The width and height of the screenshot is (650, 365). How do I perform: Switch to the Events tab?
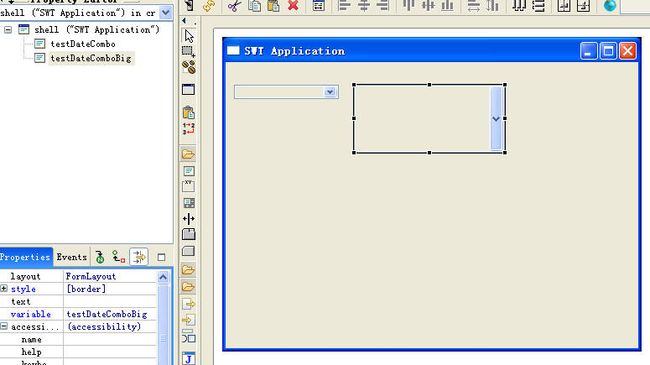(x=72, y=257)
